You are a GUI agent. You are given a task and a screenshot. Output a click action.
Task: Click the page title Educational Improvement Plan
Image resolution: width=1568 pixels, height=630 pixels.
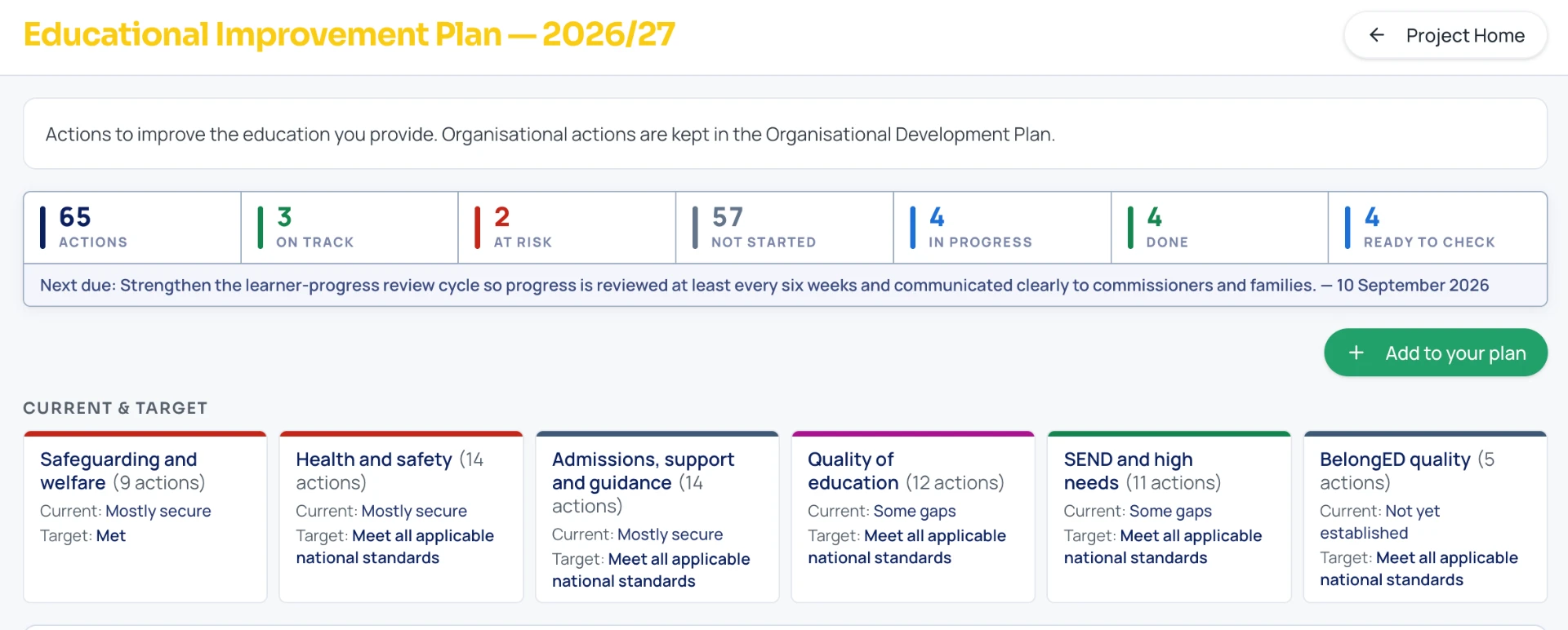(350, 34)
